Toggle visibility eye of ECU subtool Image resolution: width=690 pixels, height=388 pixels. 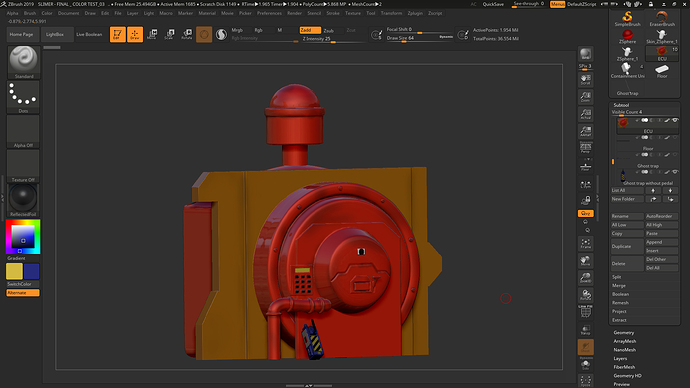pyautogui.click(x=675, y=120)
